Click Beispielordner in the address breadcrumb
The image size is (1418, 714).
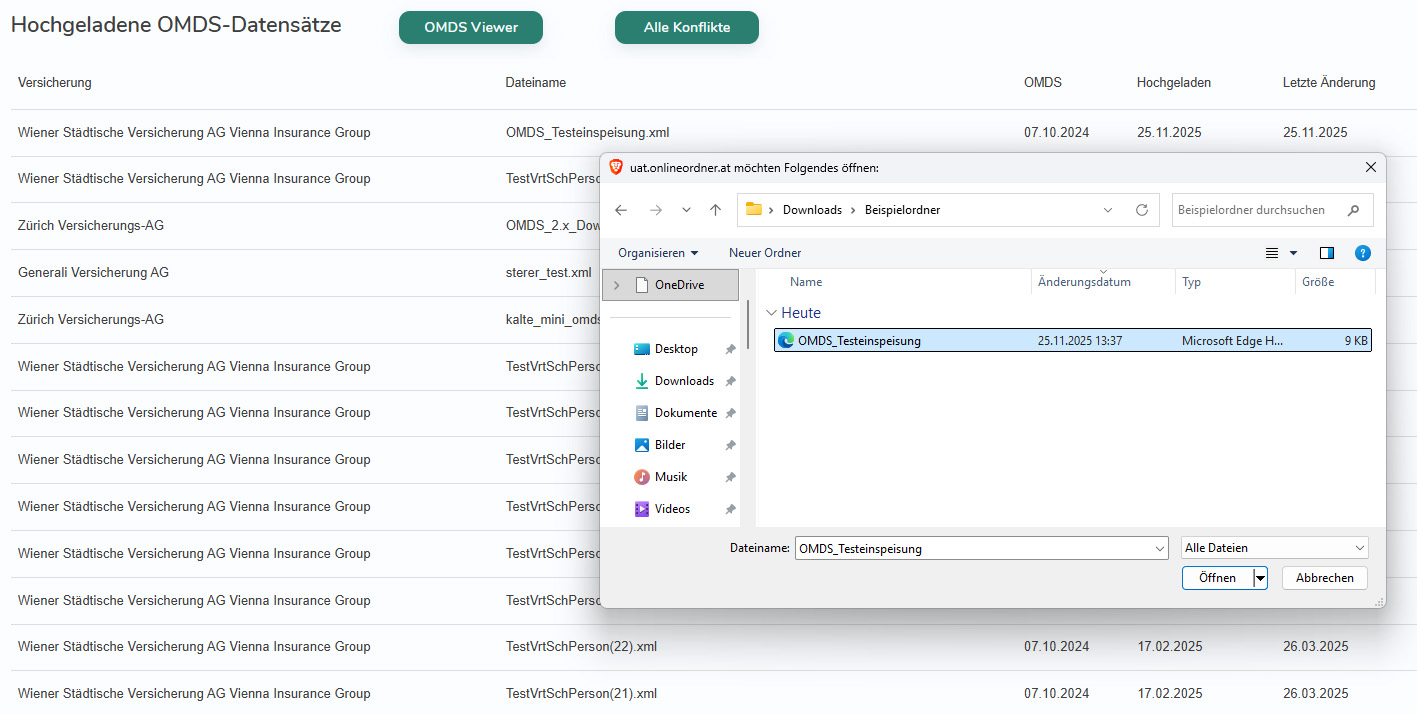point(902,210)
